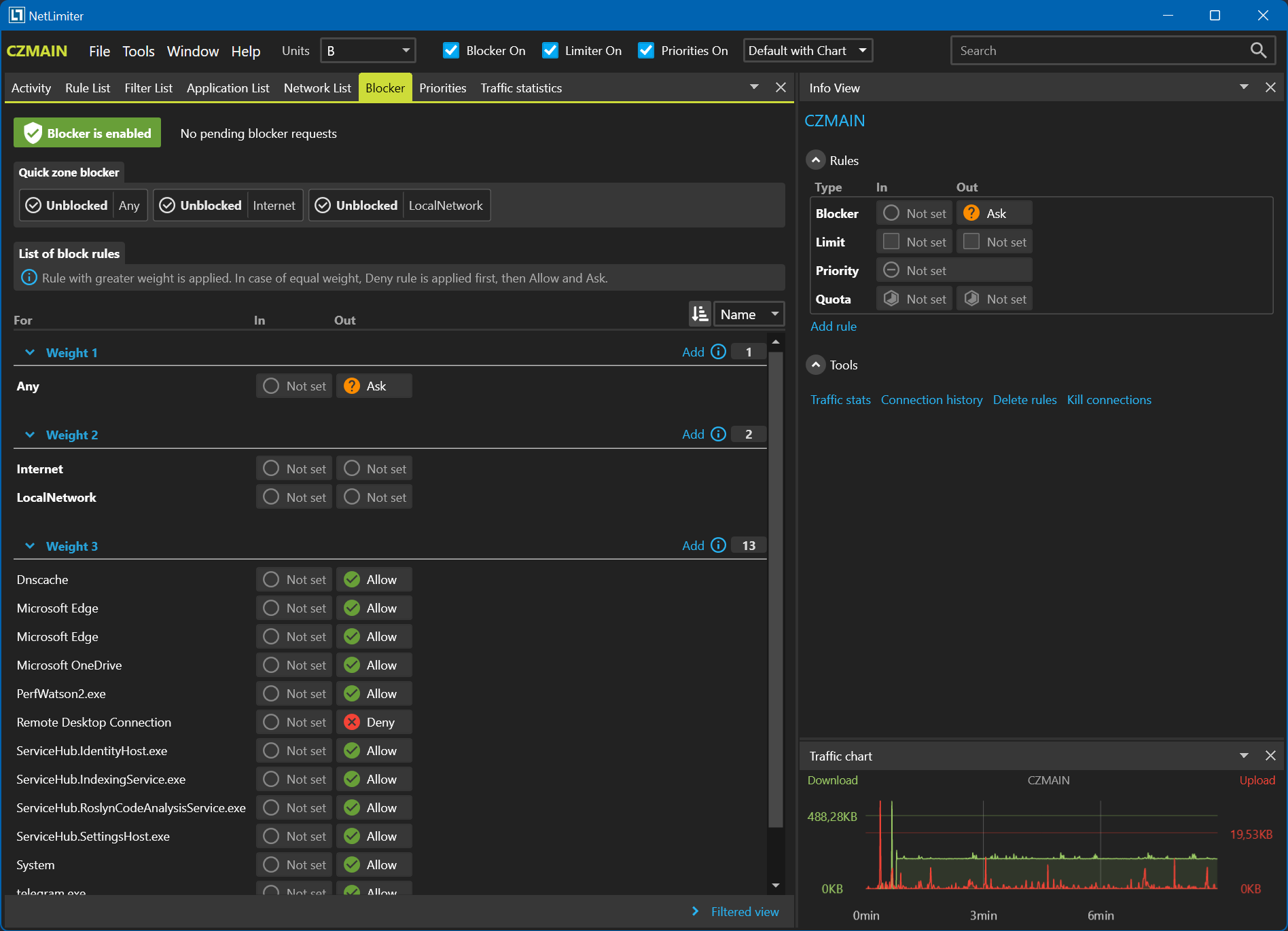This screenshot has height=931, width=1288.
Task: Open the Tools menu
Action: pyautogui.click(x=139, y=51)
